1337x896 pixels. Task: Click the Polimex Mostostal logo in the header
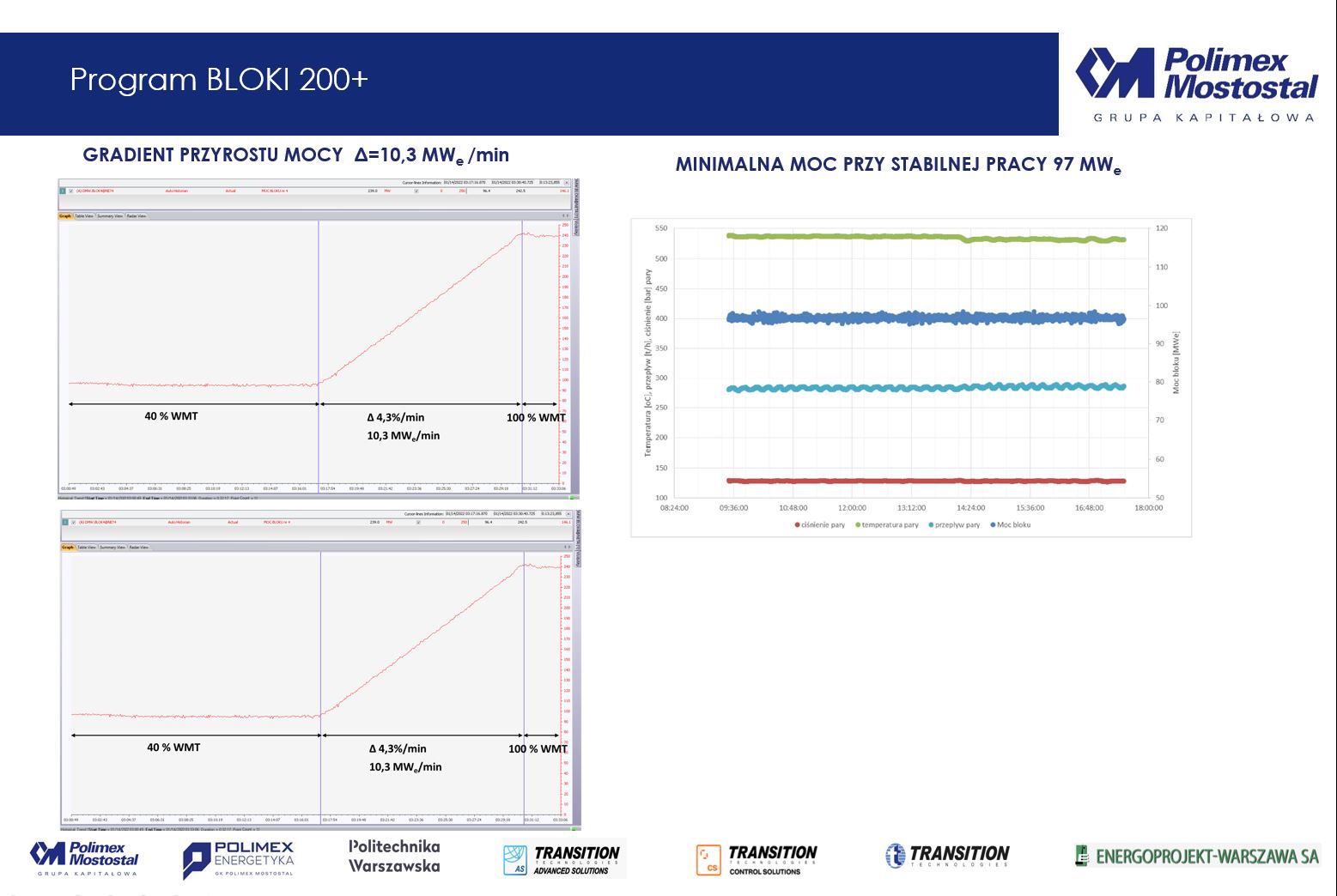[1195, 83]
